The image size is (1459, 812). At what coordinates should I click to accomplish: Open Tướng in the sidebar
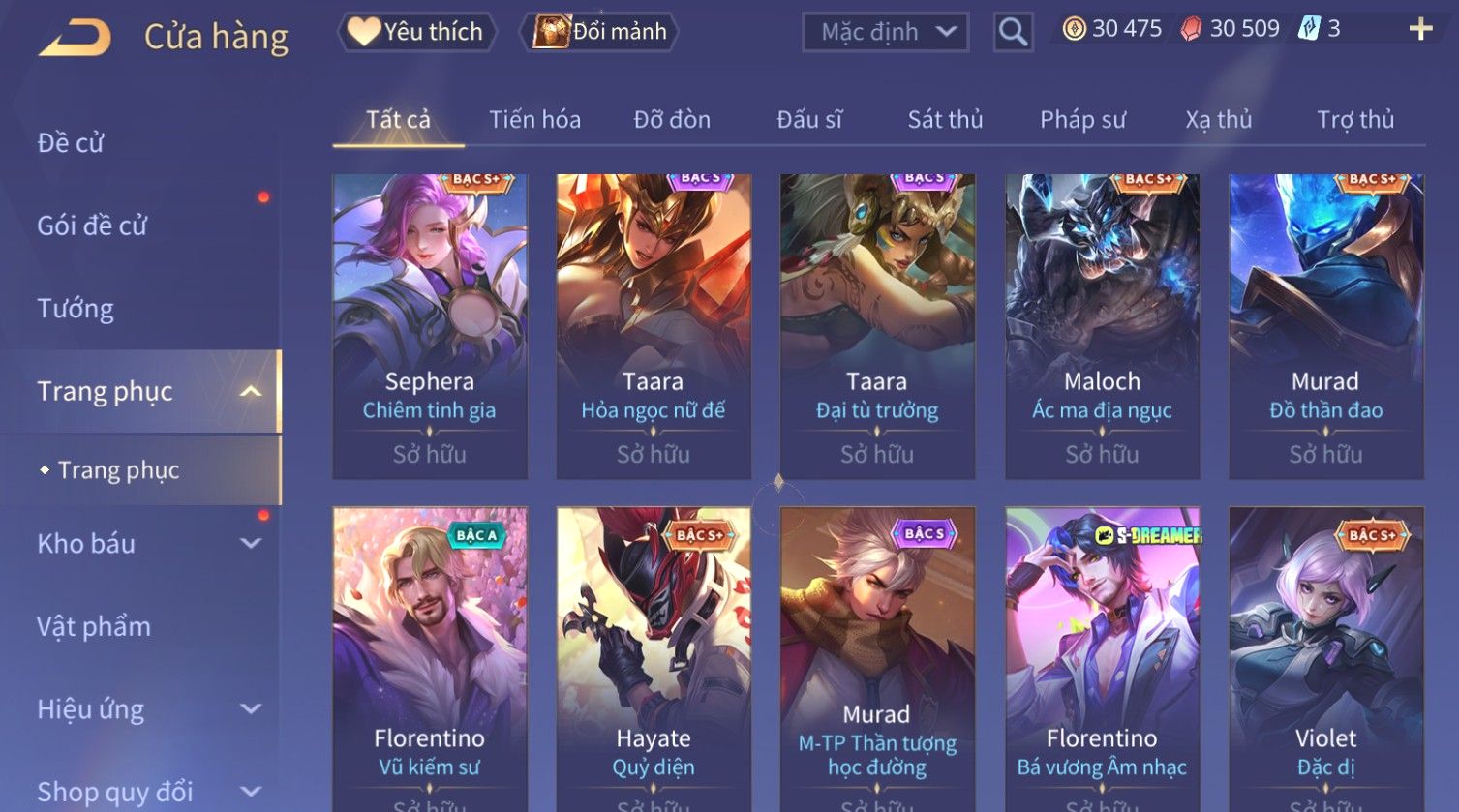[76, 309]
